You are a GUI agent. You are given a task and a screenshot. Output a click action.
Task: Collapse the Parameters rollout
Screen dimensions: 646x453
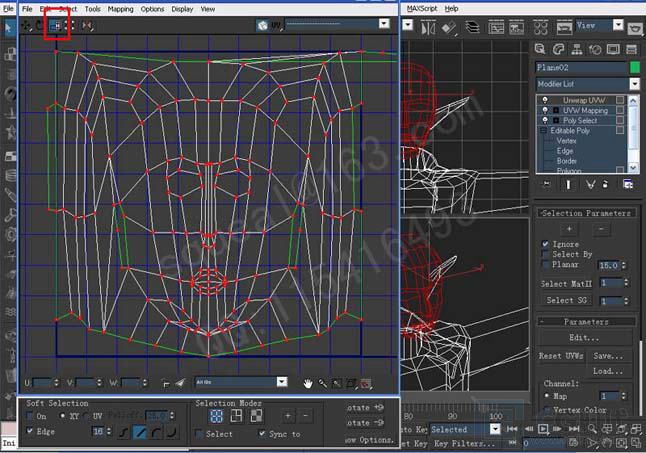click(x=586, y=322)
